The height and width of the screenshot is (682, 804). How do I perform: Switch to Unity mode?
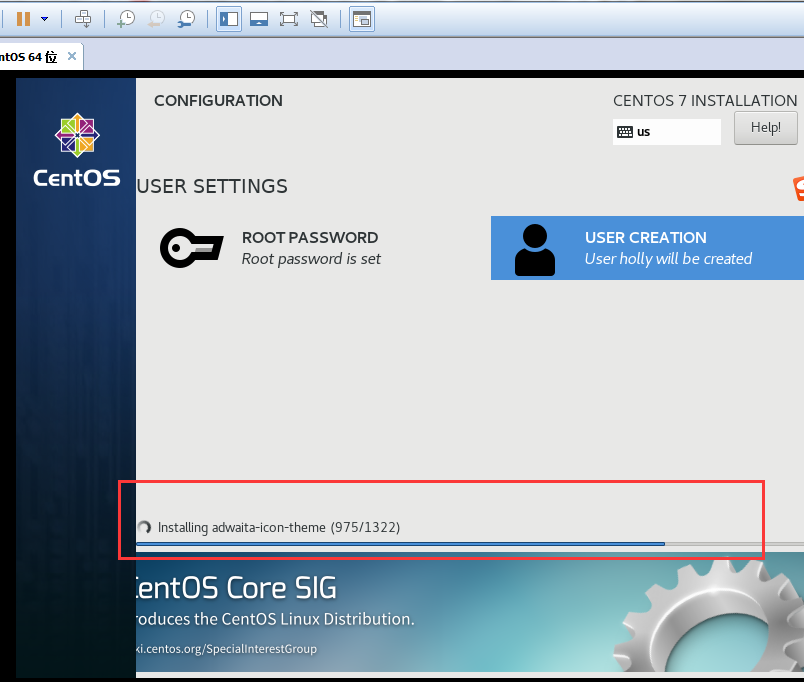pyautogui.click(x=319, y=19)
